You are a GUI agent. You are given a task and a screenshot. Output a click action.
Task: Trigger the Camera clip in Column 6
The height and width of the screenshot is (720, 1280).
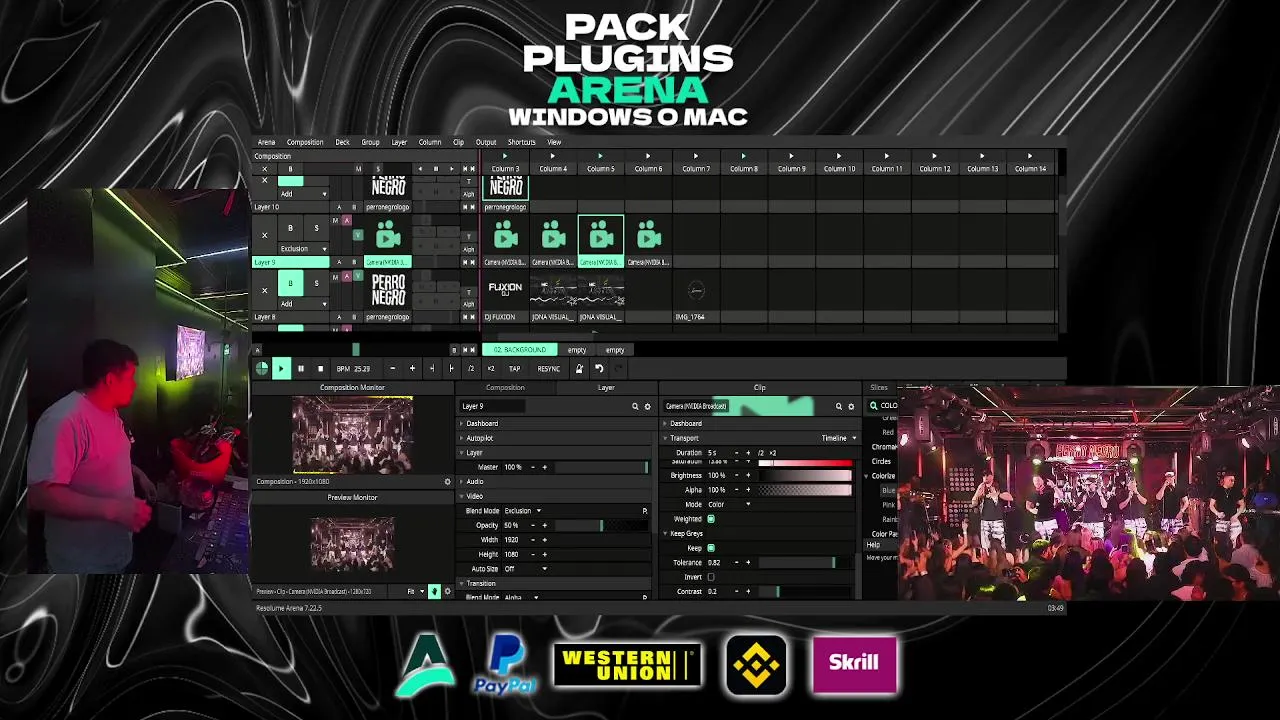pyautogui.click(x=649, y=236)
